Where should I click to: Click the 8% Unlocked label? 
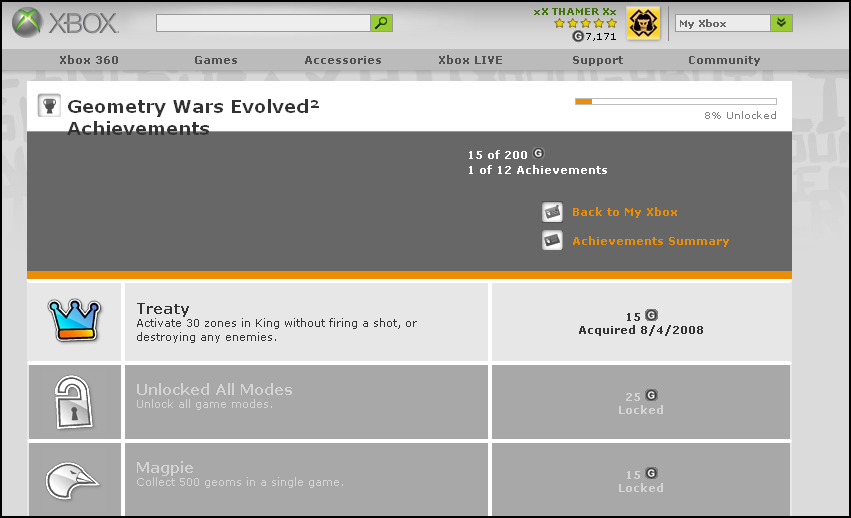pyautogui.click(x=740, y=115)
